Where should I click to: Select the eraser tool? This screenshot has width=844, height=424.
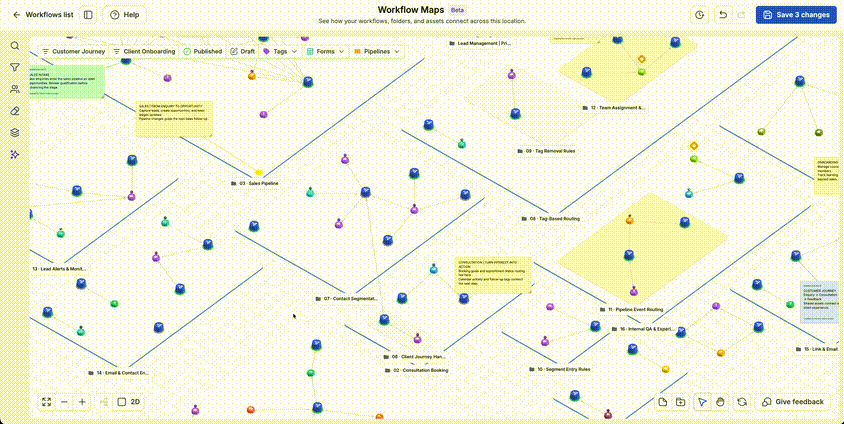coord(15,111)
